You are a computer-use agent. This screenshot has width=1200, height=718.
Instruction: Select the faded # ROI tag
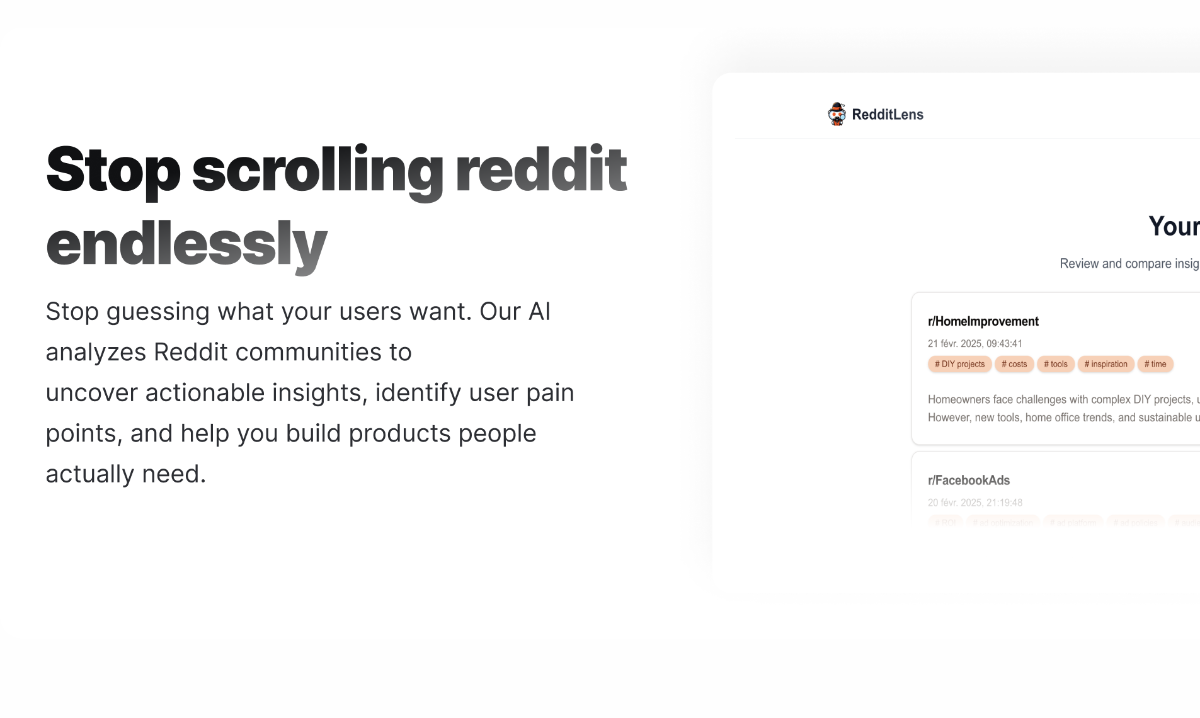(945, 522)
